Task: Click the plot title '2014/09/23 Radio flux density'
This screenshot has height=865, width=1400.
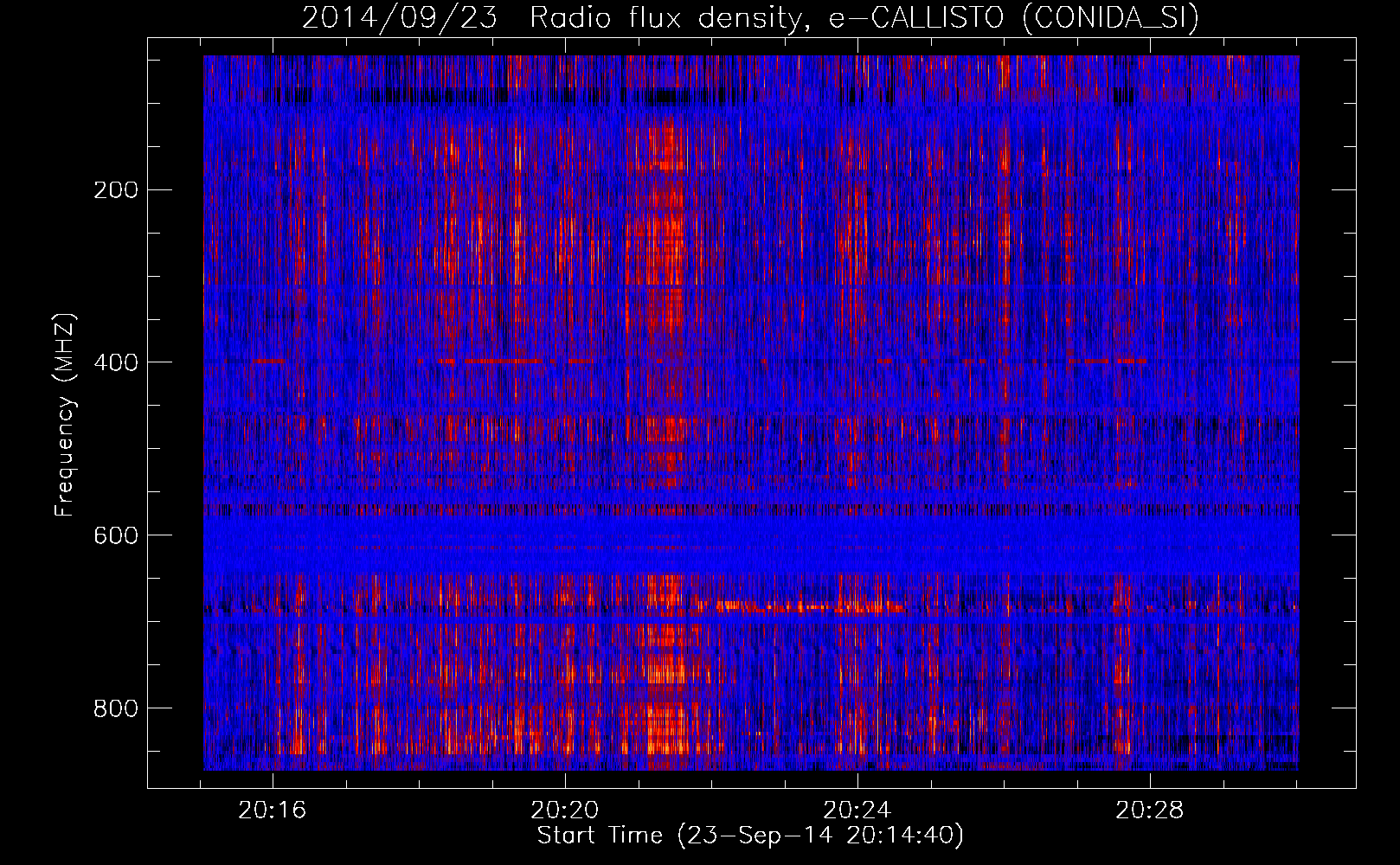Action: [x=751, y=17]
